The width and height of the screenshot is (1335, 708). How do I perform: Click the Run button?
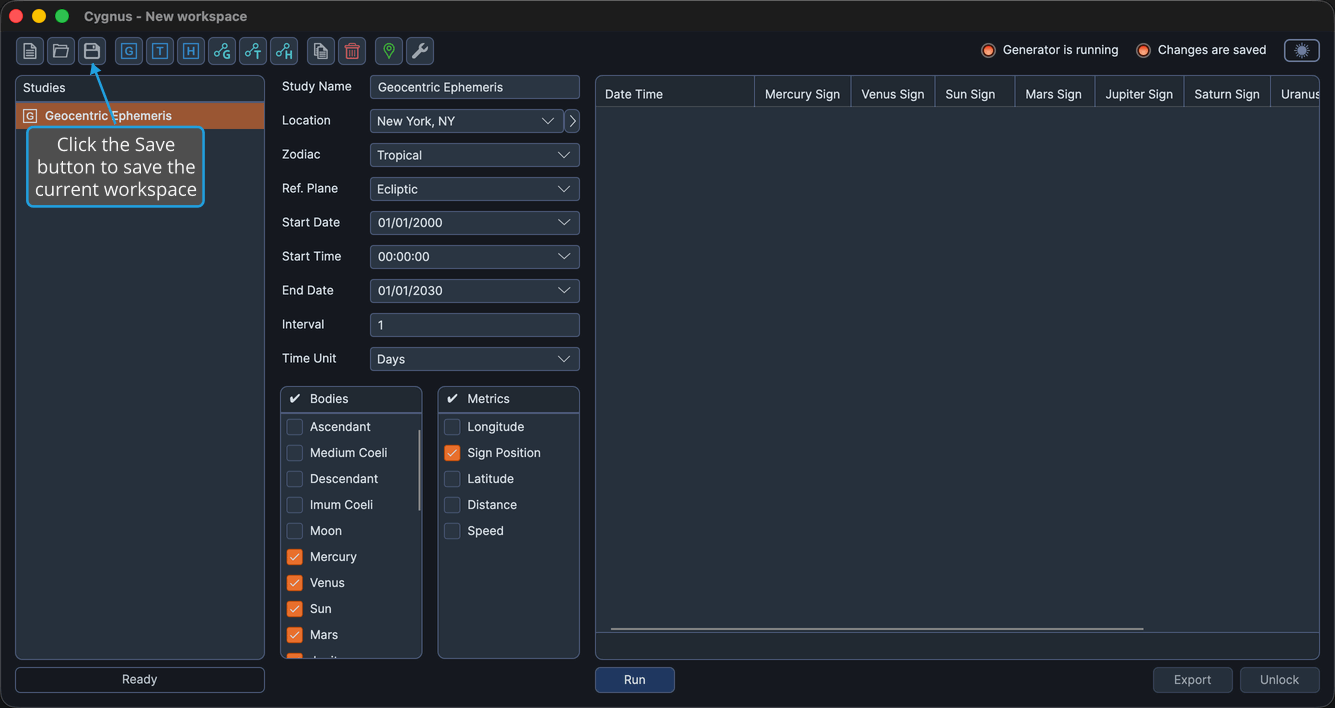(x=635, y=680)
